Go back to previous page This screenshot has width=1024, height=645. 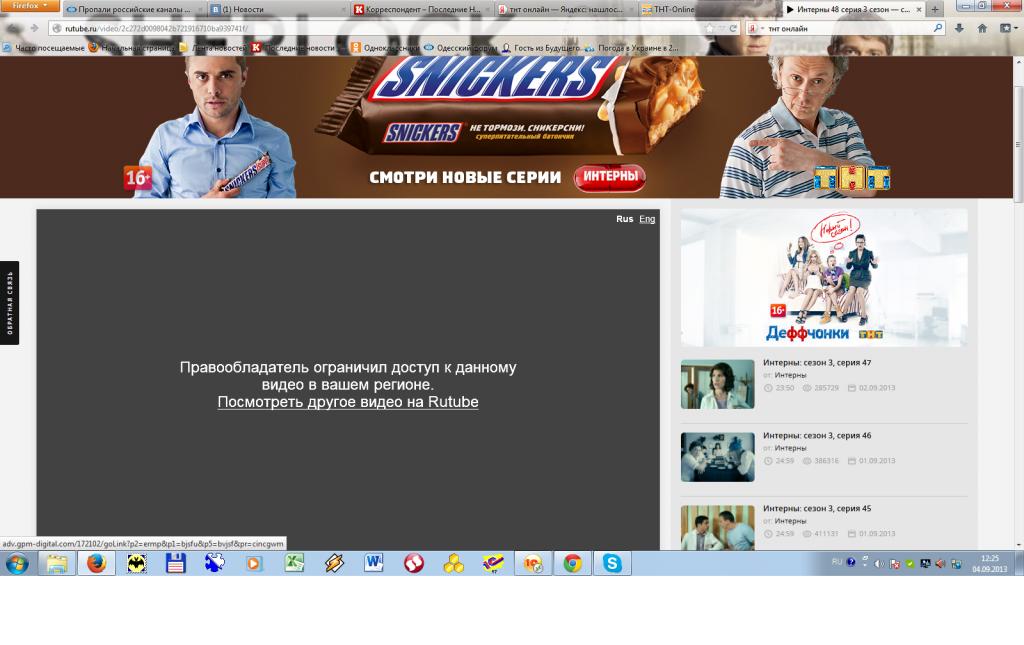[14, 28]
